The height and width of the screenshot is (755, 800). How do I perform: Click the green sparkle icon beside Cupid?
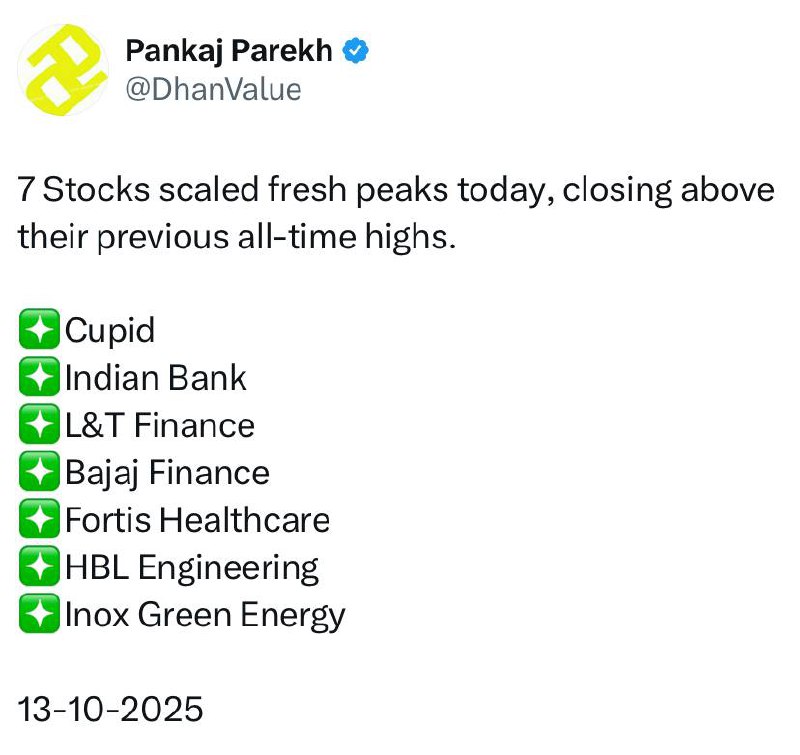(39, 330)
